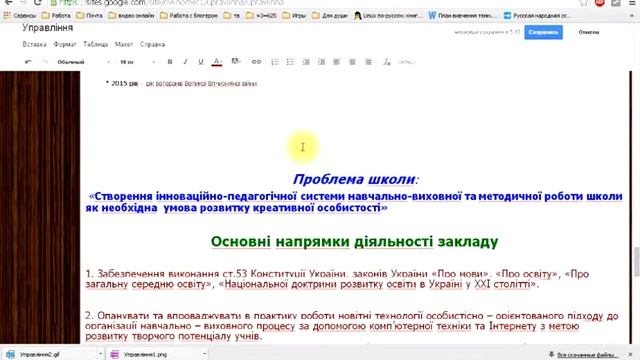Open the Linux по-русски bookmark

click(388, 16)
